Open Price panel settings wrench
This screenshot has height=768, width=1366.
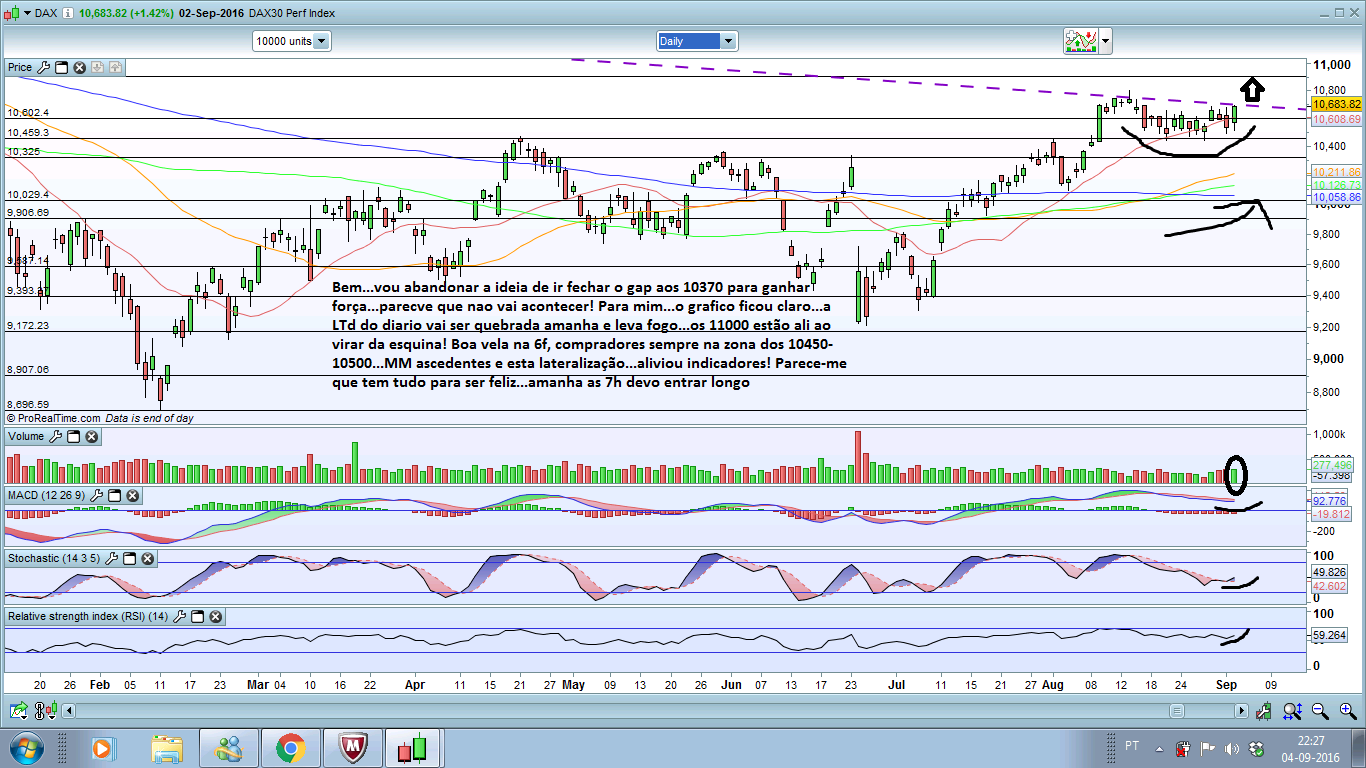43,68
